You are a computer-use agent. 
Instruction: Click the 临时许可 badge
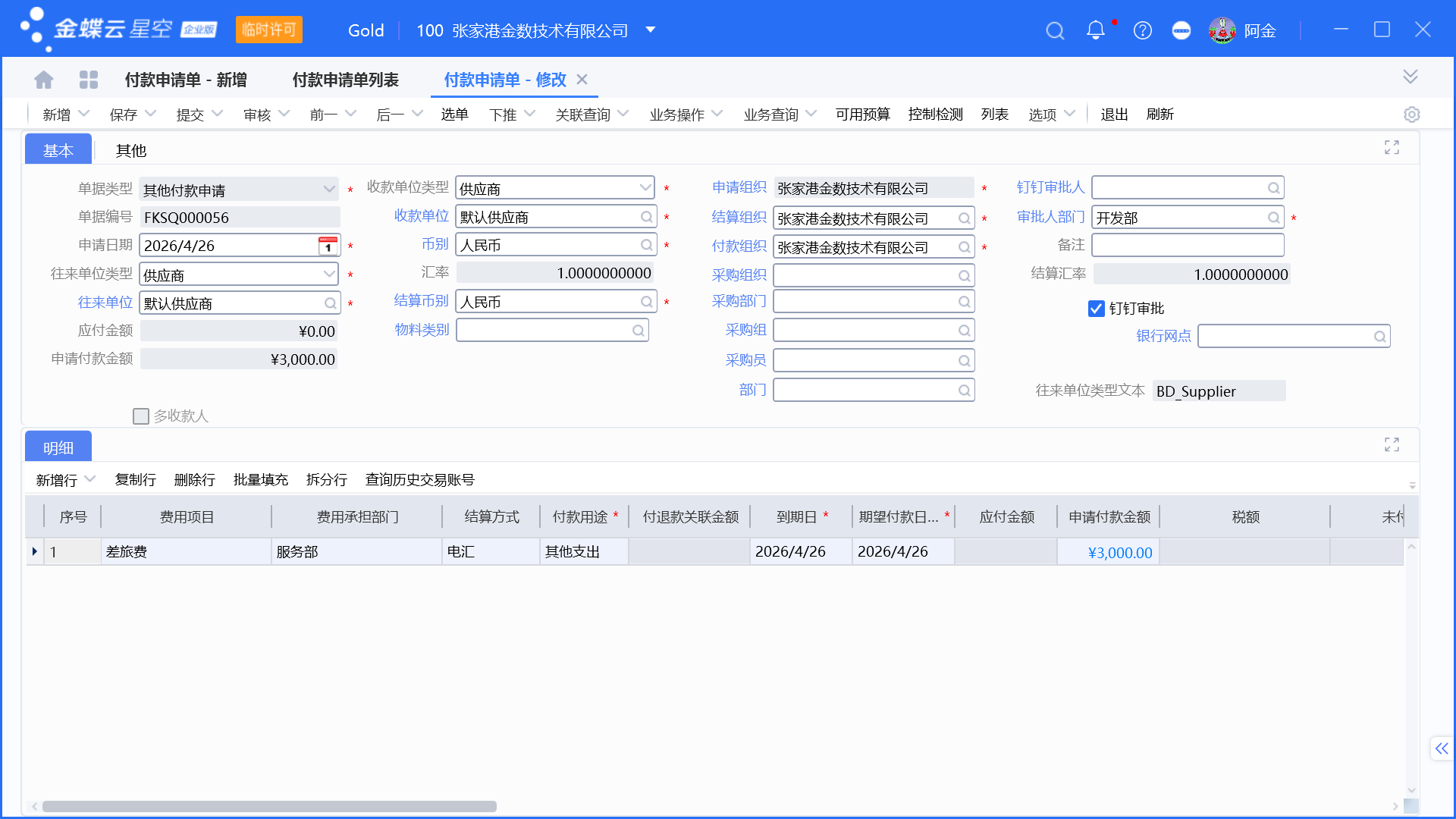(269, 30)
